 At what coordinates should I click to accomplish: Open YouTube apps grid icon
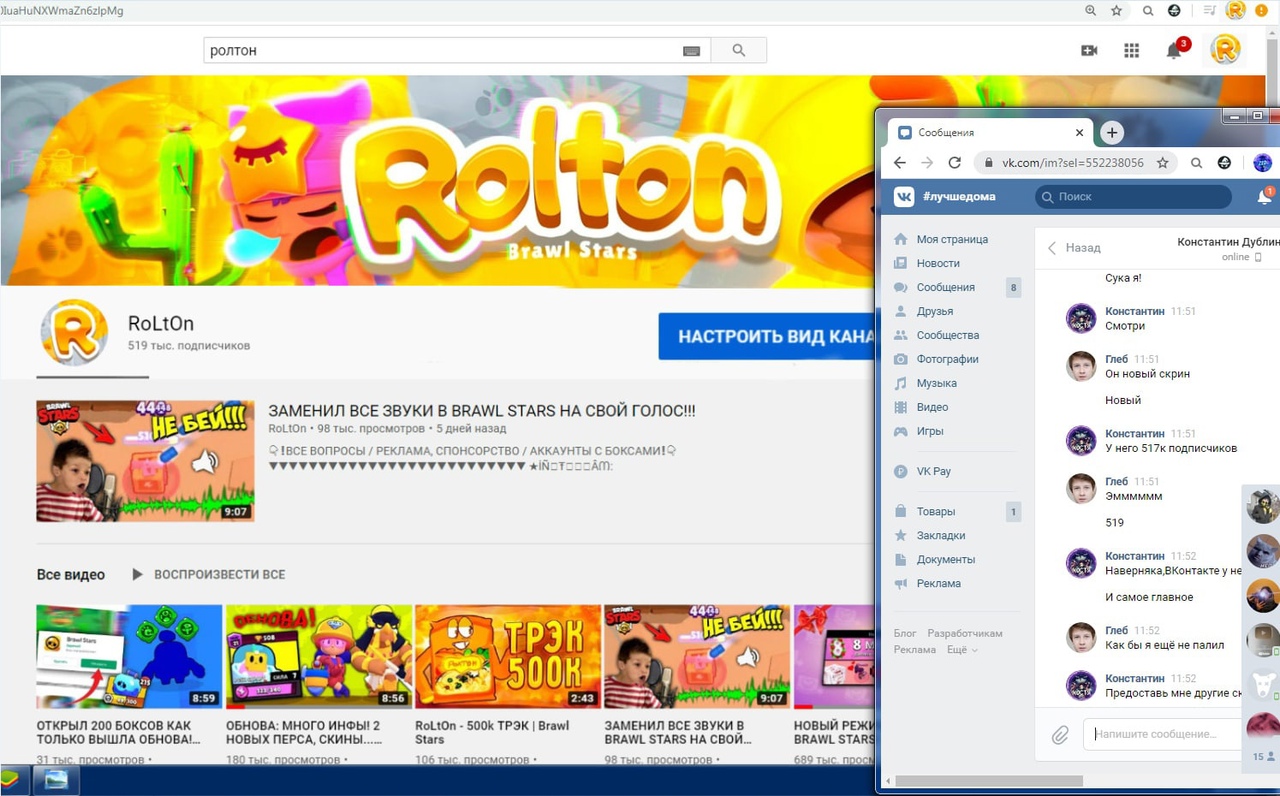1131,51
